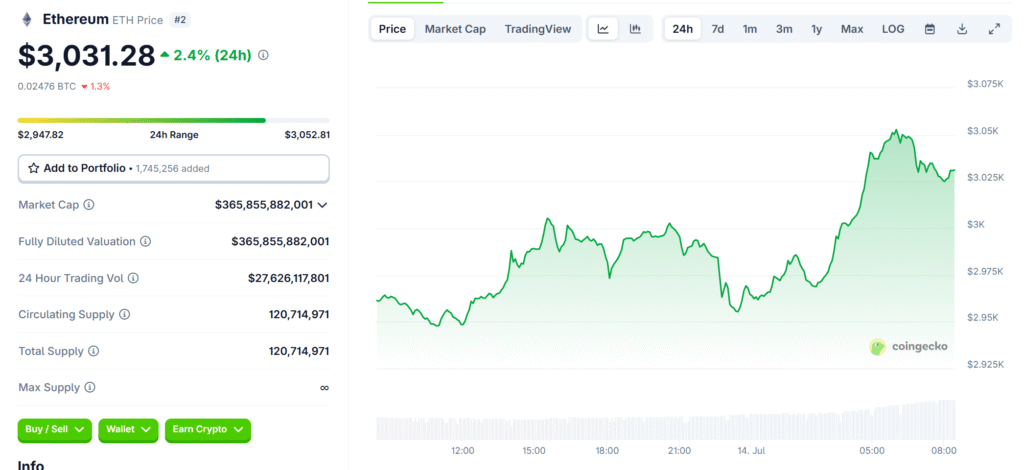Click the #2 rank badge
Viewport: 1024px width, 470px height.
point(180,20)
